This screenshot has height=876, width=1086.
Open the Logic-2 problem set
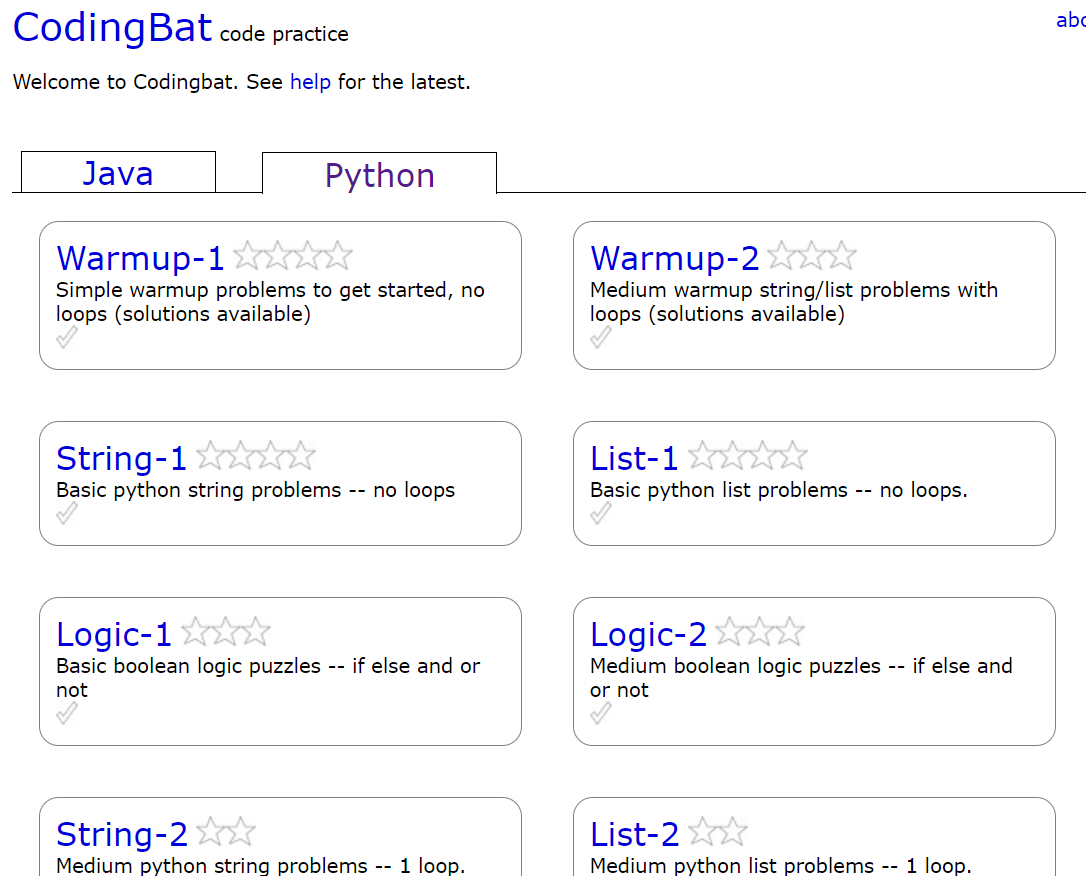649,632
